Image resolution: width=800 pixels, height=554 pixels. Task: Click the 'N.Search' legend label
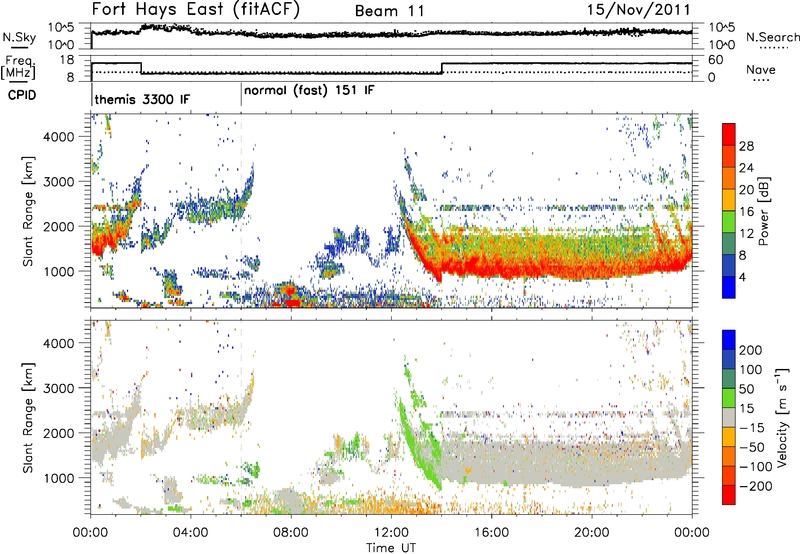(772, 37)
